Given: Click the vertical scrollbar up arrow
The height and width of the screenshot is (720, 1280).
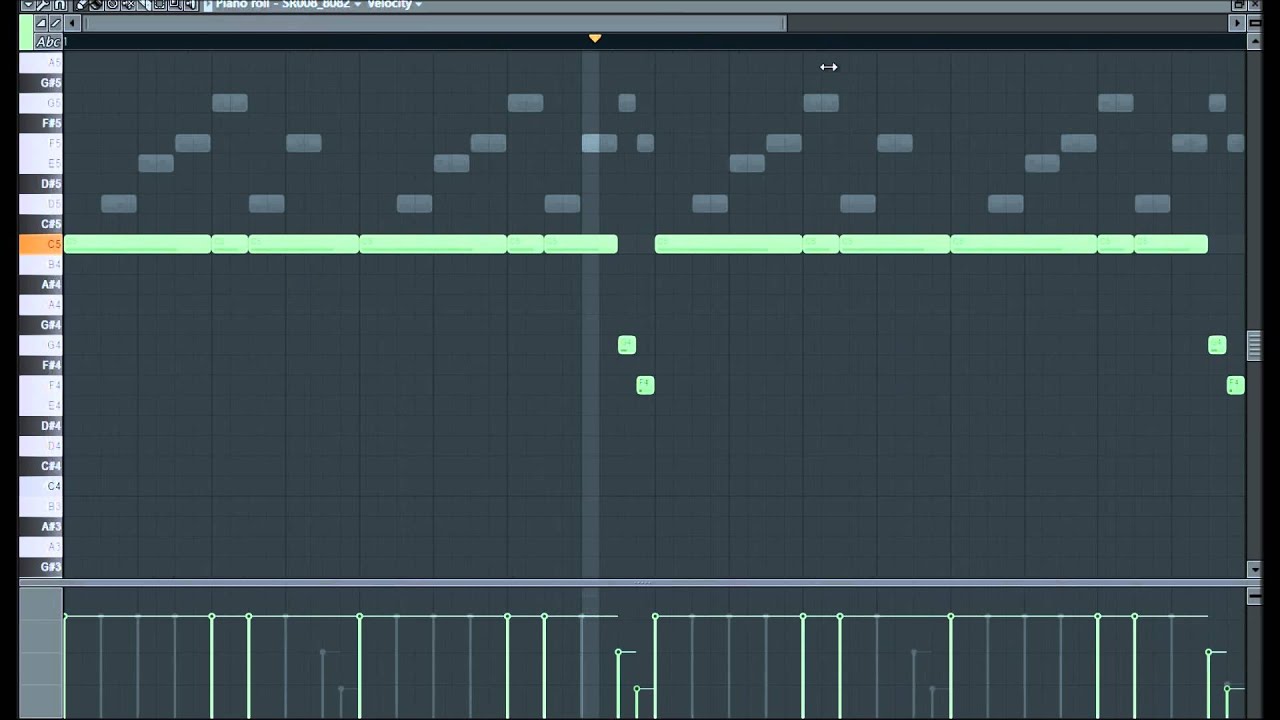Looking at the screenshot, I should point(1255,41).
